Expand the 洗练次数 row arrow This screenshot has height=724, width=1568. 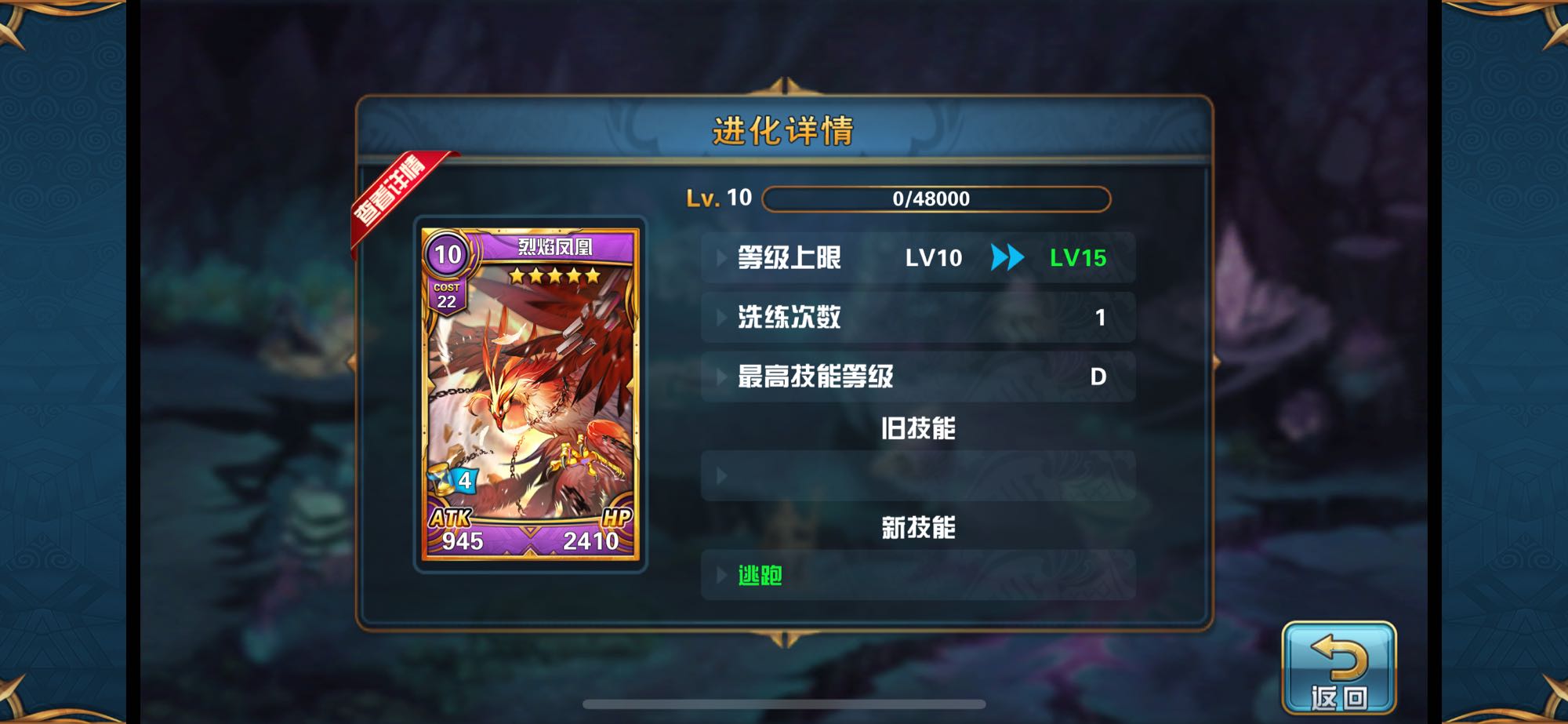[721, 317]
